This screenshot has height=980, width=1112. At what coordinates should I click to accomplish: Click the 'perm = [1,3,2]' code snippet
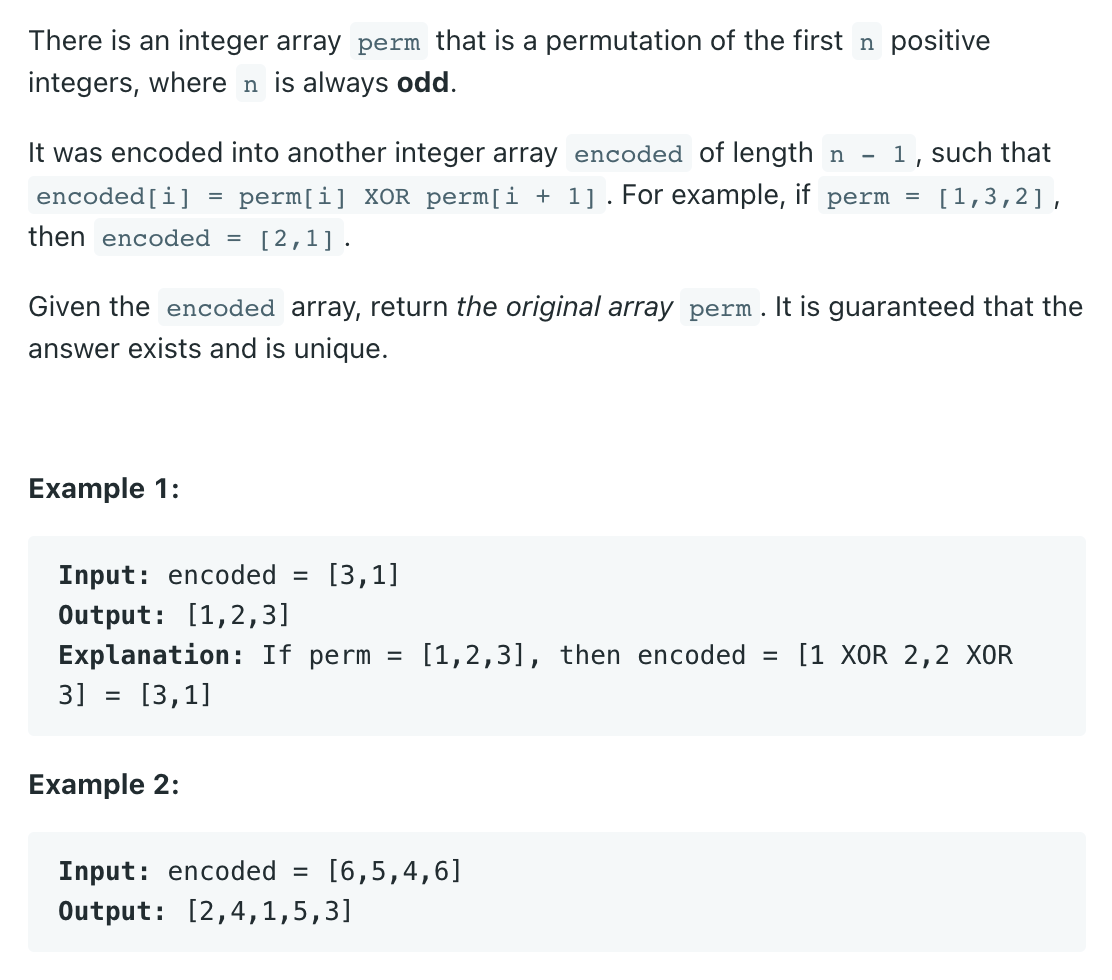(935, 195)
